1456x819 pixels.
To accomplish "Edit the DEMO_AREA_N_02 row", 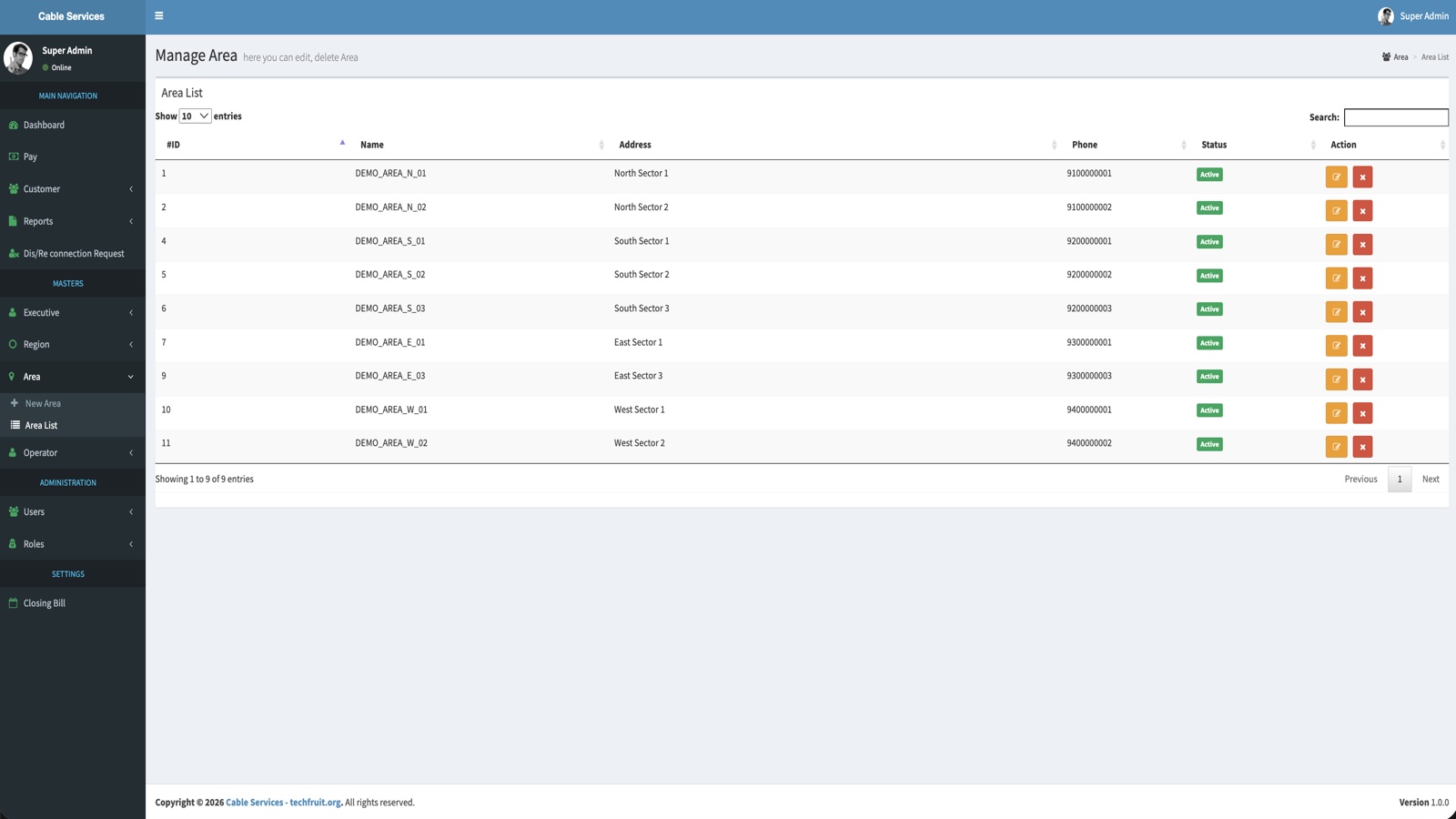I will [x=1336, y=210].
